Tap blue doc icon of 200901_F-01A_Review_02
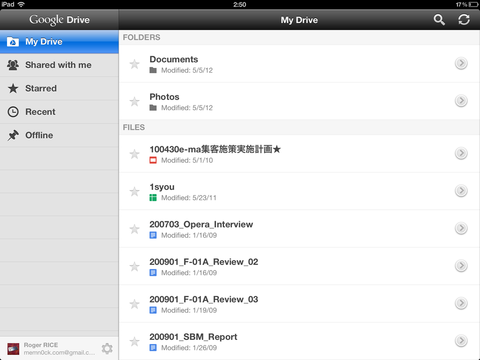Screen dimensions: 480x360 tap(153, 273)
